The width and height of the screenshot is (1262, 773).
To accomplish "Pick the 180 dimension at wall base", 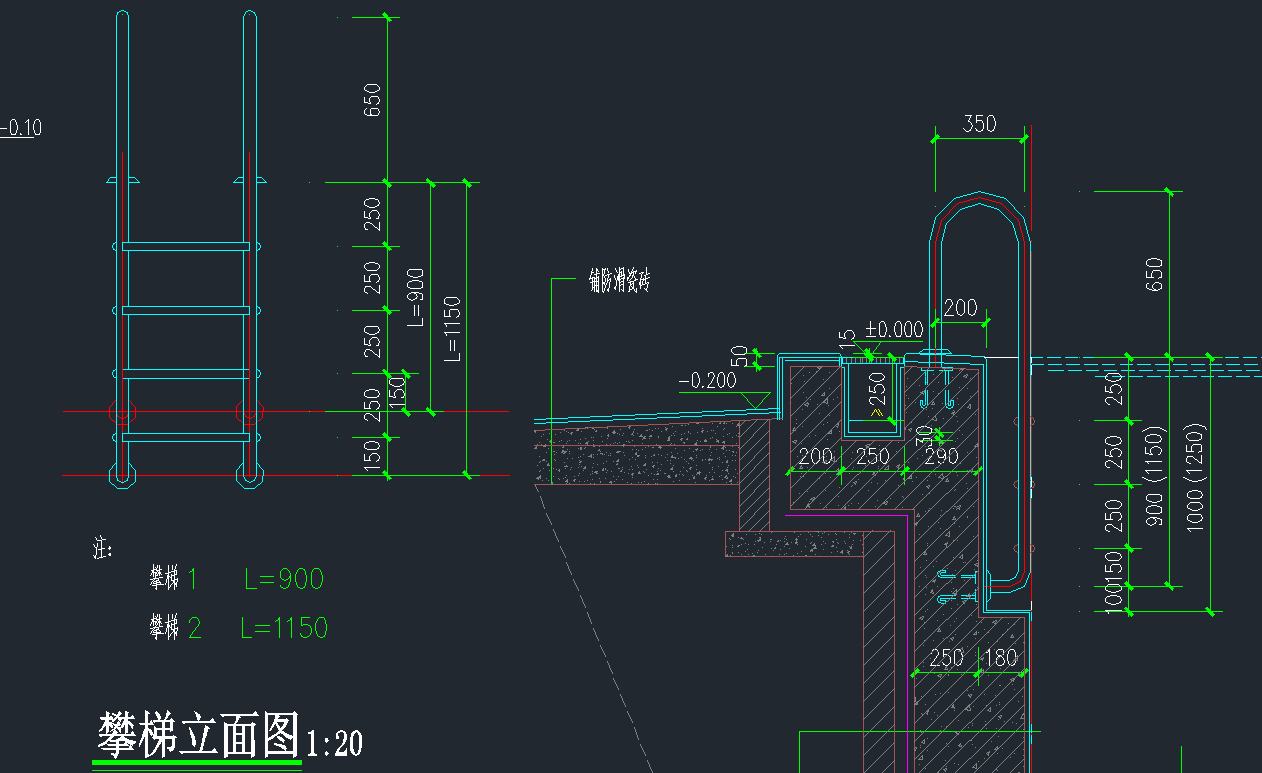I will click(x=1000, y=657).
